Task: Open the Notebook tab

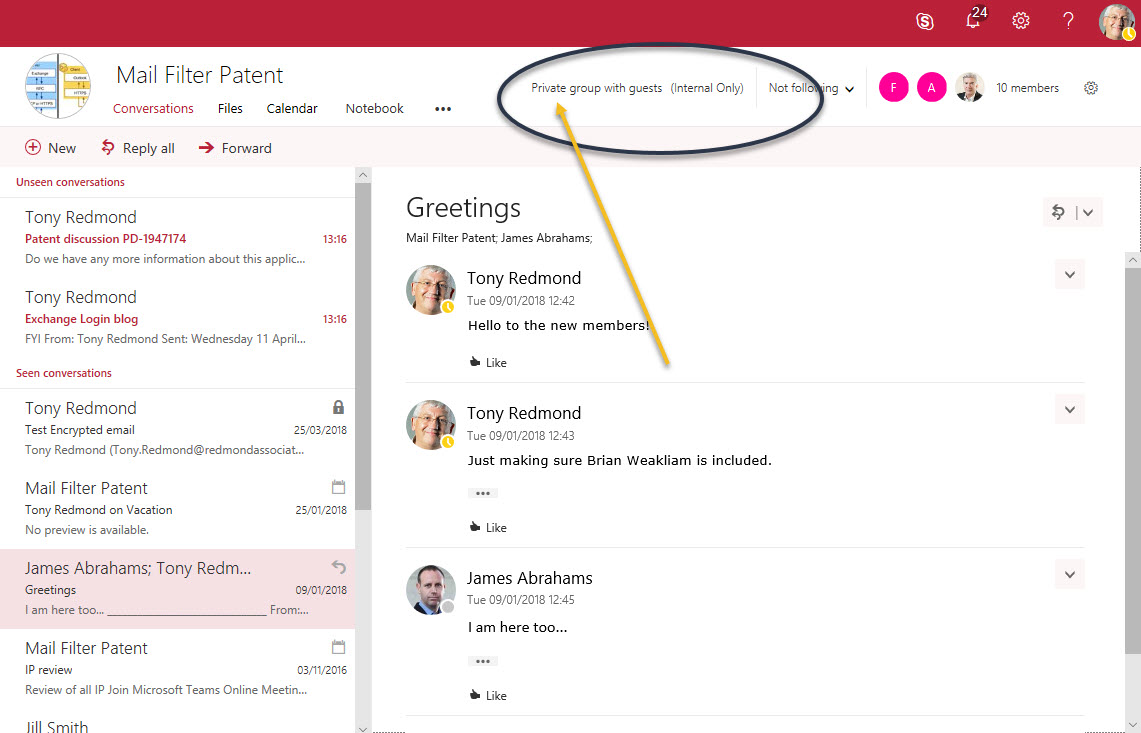Action: click(x=374, y=108)
